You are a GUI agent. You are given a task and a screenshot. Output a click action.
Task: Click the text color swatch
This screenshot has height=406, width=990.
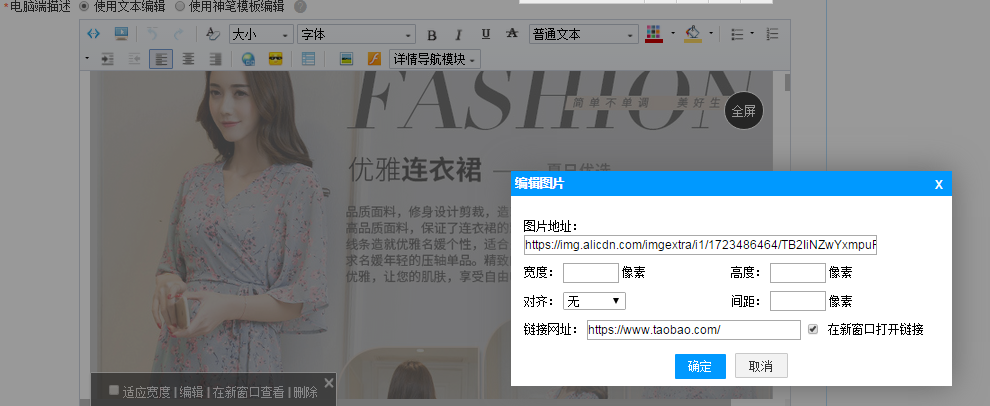[x=654, y=34]
